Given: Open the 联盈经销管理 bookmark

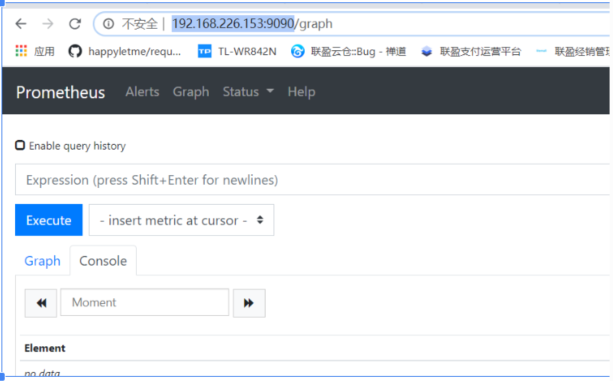Looking at the screenshot, I should (x=572, y=51).
